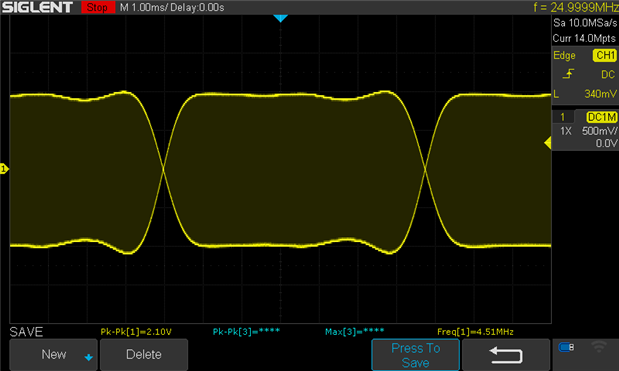This screenshot has height=371, width=619.
Task: Open the New dropdown arrow
Action: 88,357
